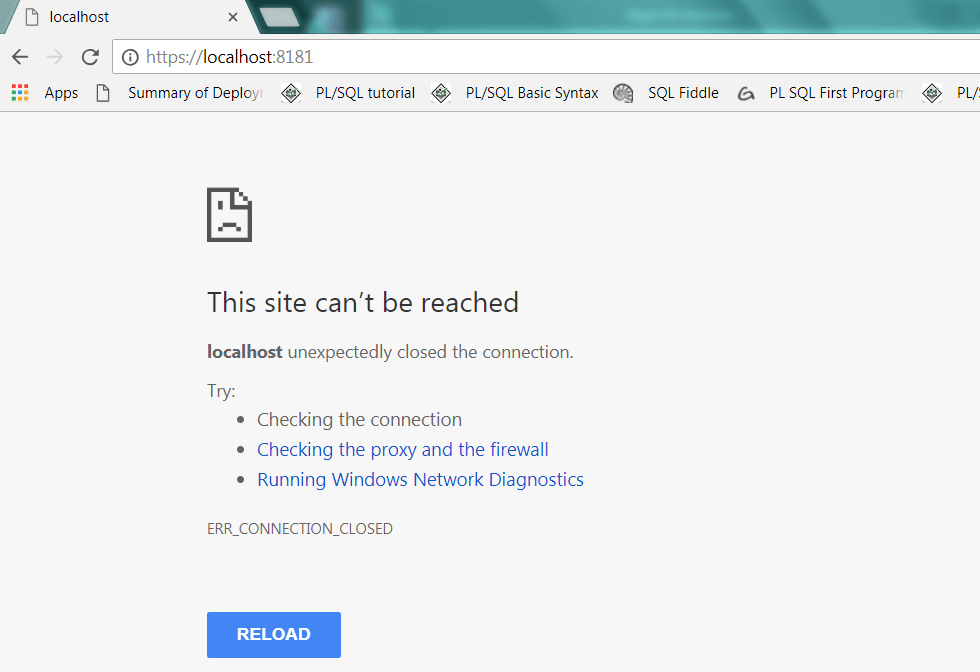Click the PL/SQL Basic Syntax bookmark icon
The height and width of the screenshot is (672, 980).
(x=441, y=93)
